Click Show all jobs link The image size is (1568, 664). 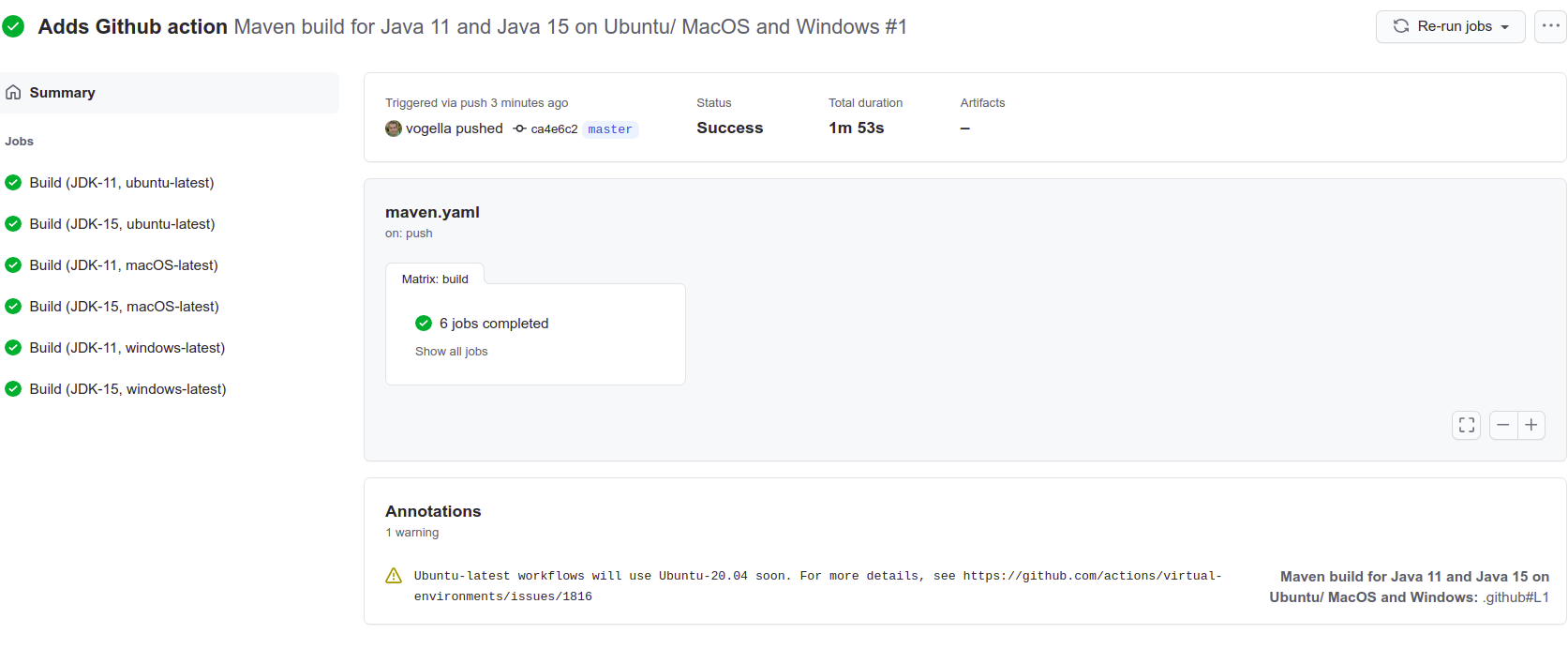click(452, 352)
